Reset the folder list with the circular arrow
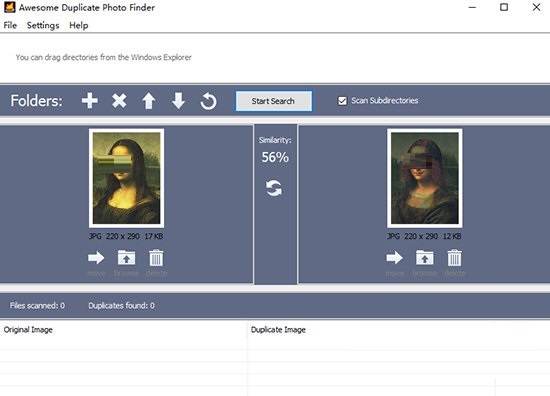Viewport: 550px width, 396px height. click(x=208, y=101)
